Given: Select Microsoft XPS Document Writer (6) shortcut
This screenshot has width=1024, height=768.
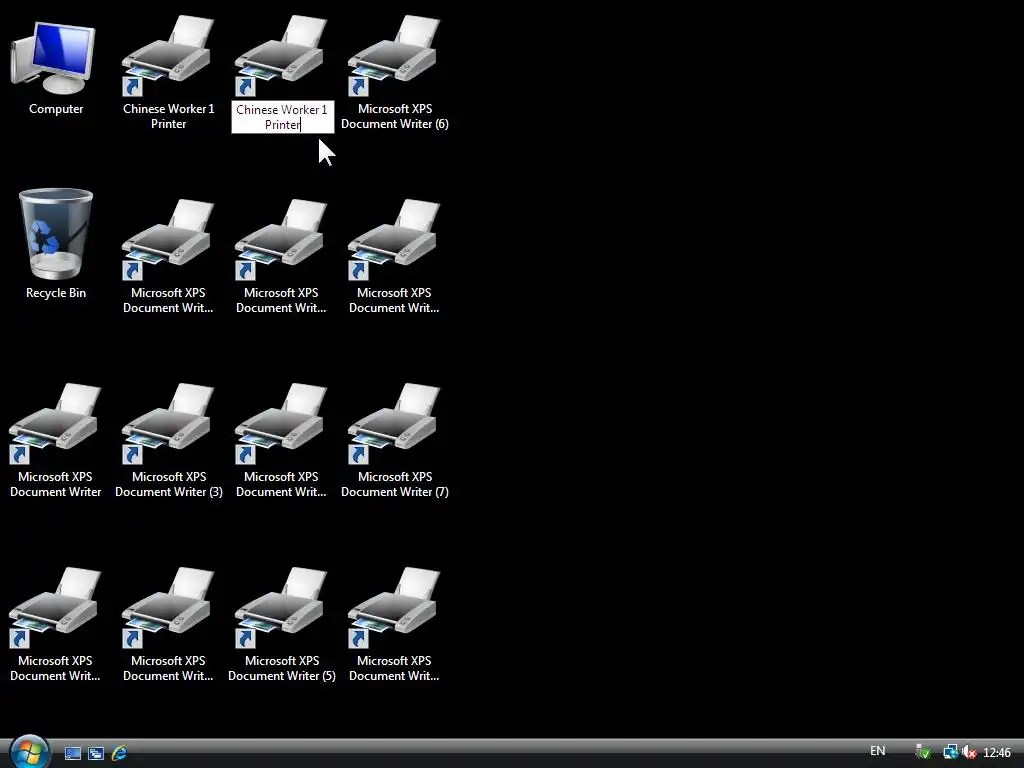Looking at the screenshot, I should [394, 73].
